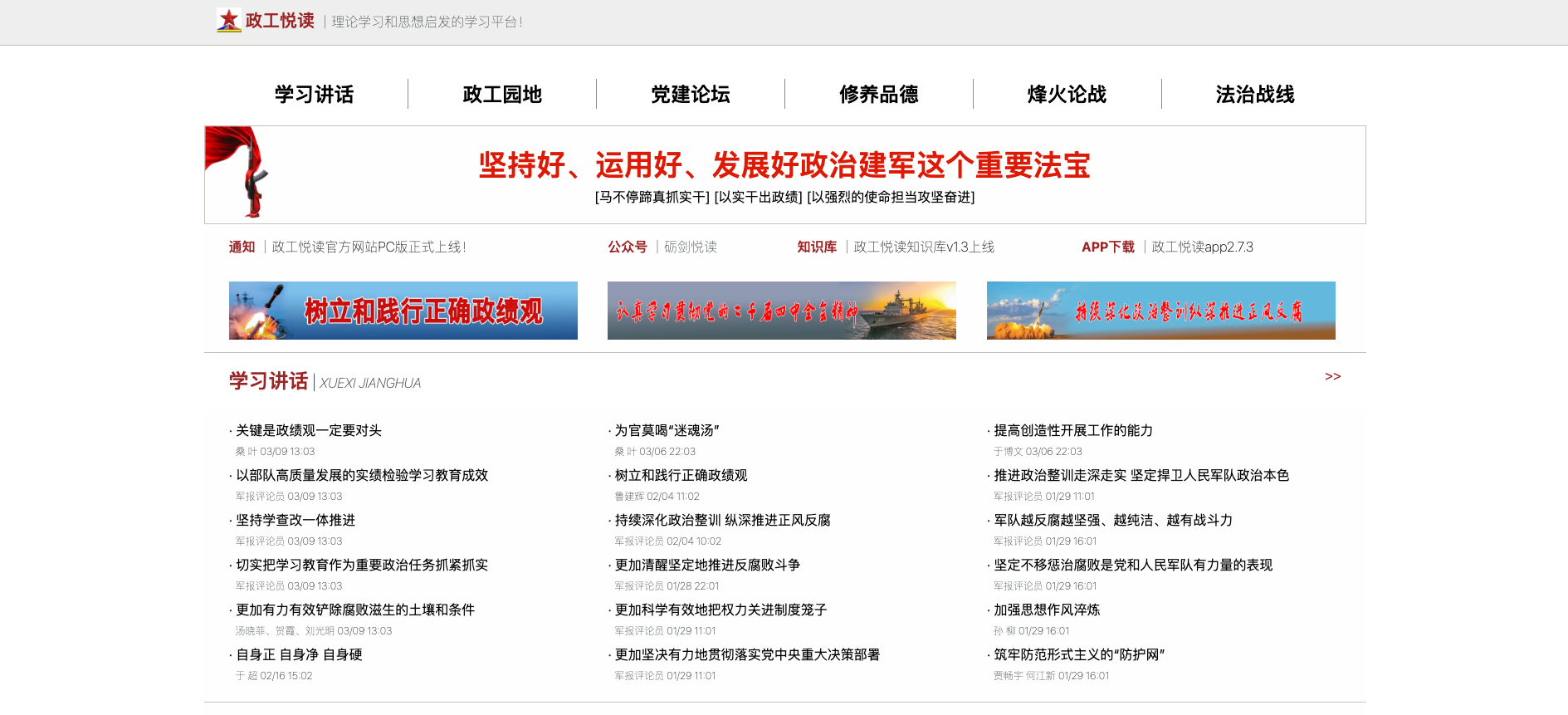Go to the 修养品德 section

tap(878, 95)
